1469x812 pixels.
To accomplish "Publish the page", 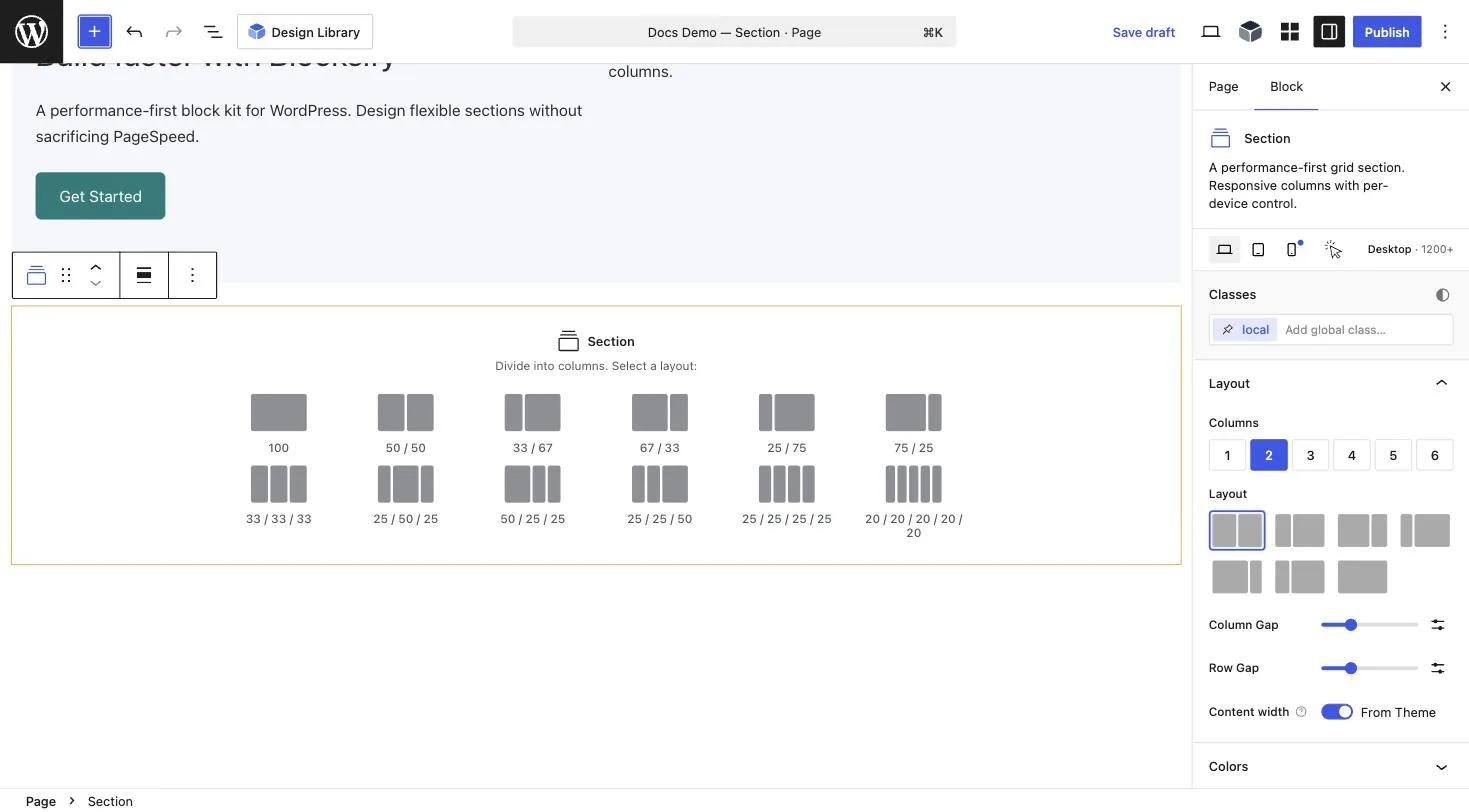I will click(1387, 32).
